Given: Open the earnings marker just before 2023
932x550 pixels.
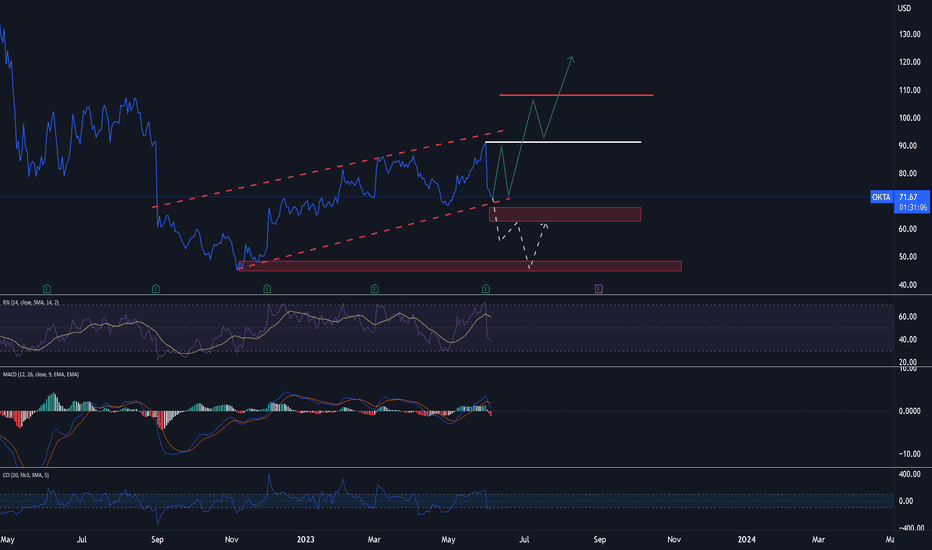Looking at the screenshot, I should 267,289.
